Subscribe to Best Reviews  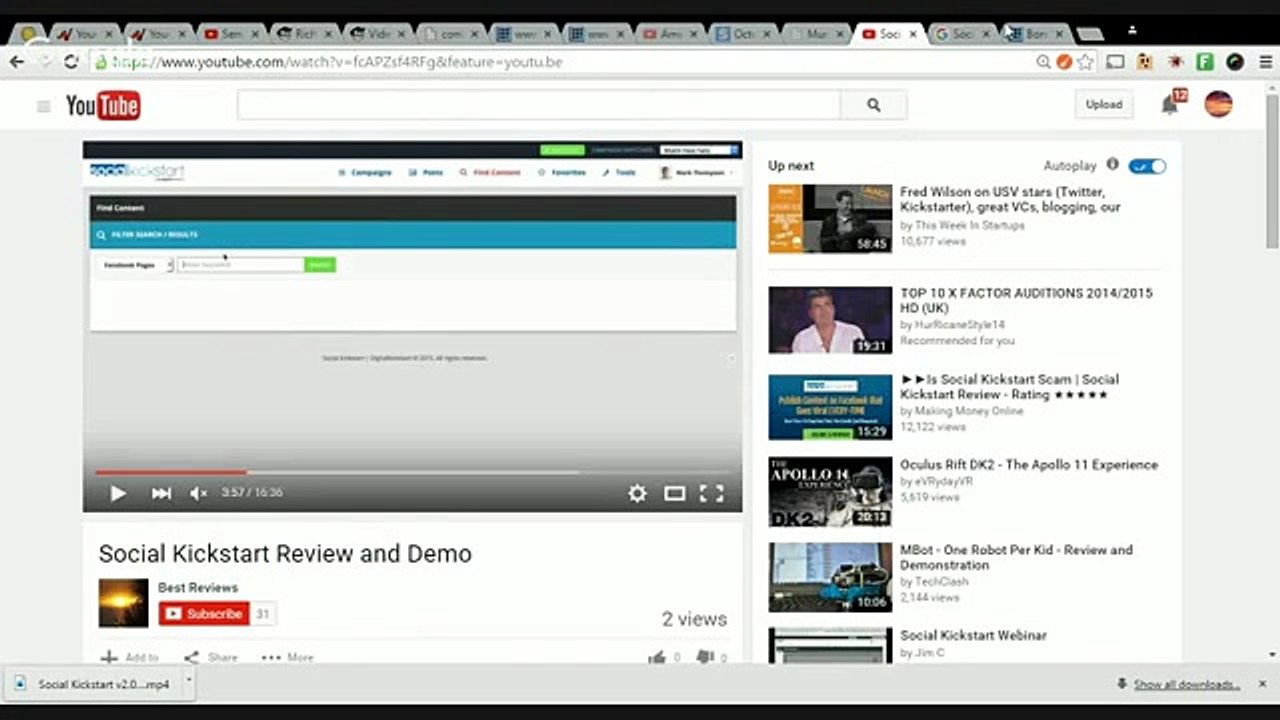204,613
